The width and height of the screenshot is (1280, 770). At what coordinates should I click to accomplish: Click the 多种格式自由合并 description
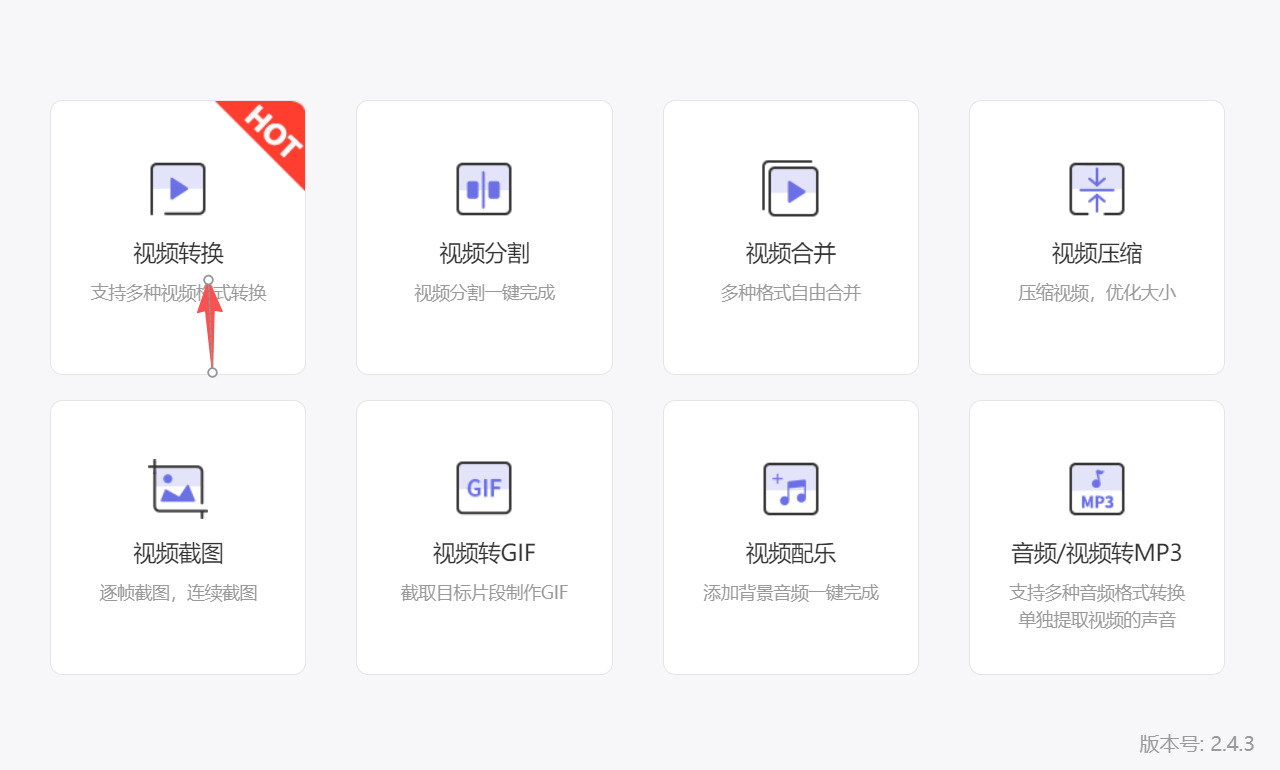(791, 293)
